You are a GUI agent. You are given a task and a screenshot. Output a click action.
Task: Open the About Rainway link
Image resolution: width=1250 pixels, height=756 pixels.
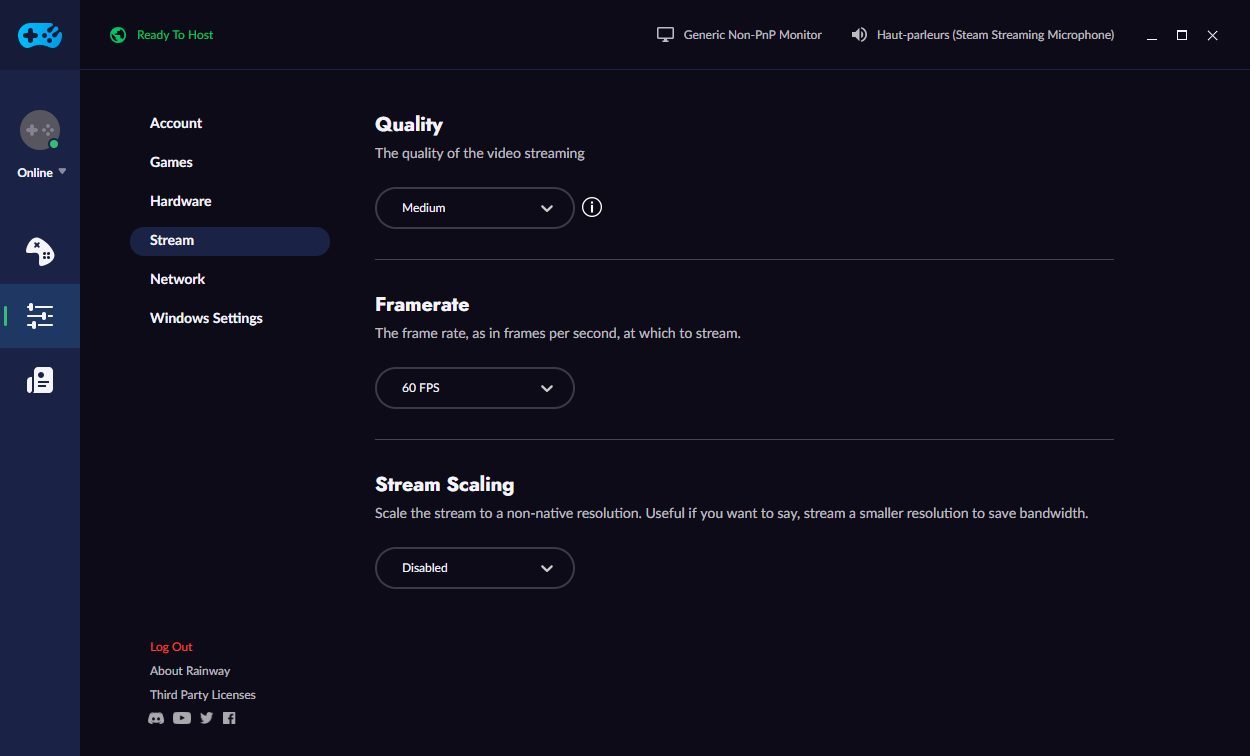tap(190, 671)
